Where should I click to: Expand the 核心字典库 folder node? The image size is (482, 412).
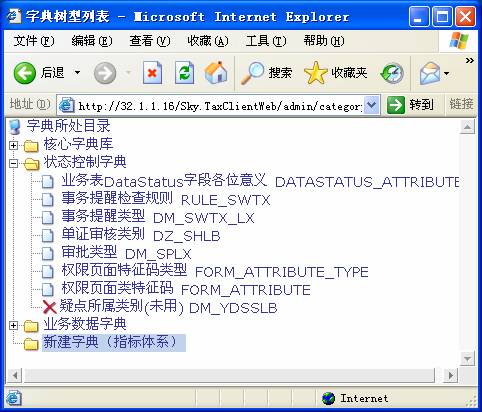(13, 145)
